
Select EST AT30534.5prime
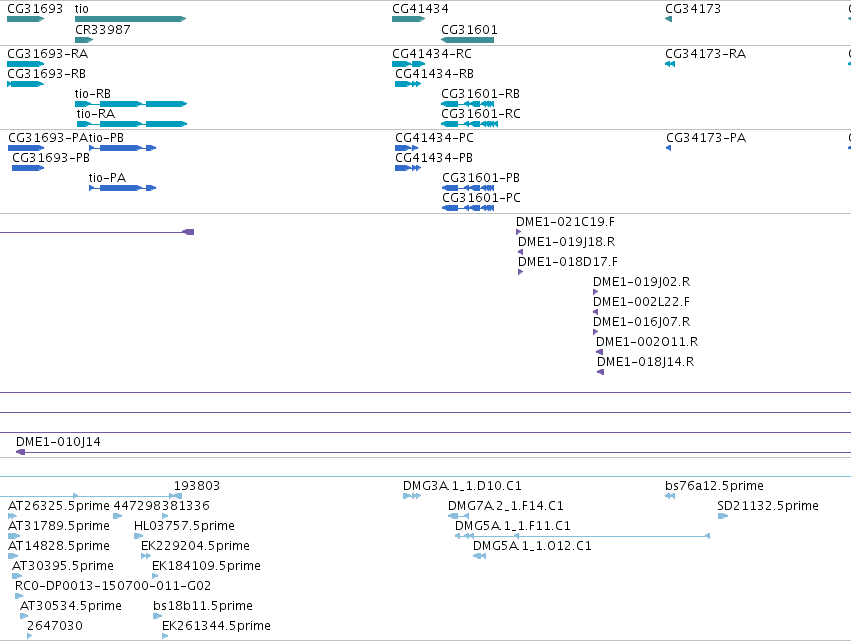click(24, 616)
